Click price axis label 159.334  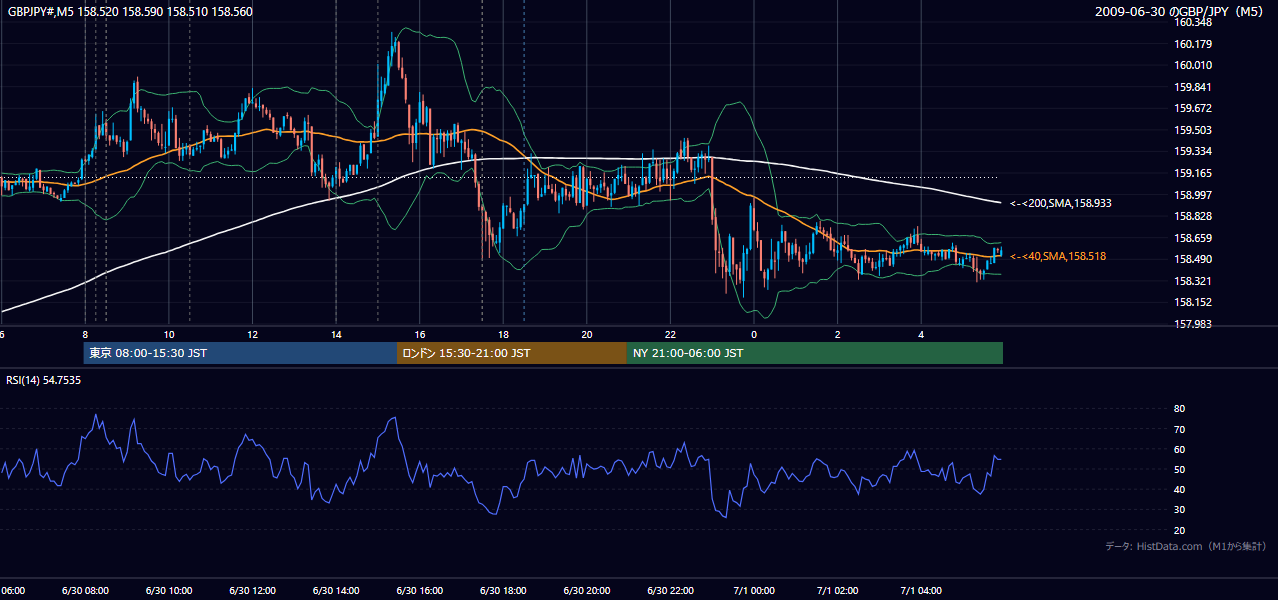click(x=1193, y=151)
